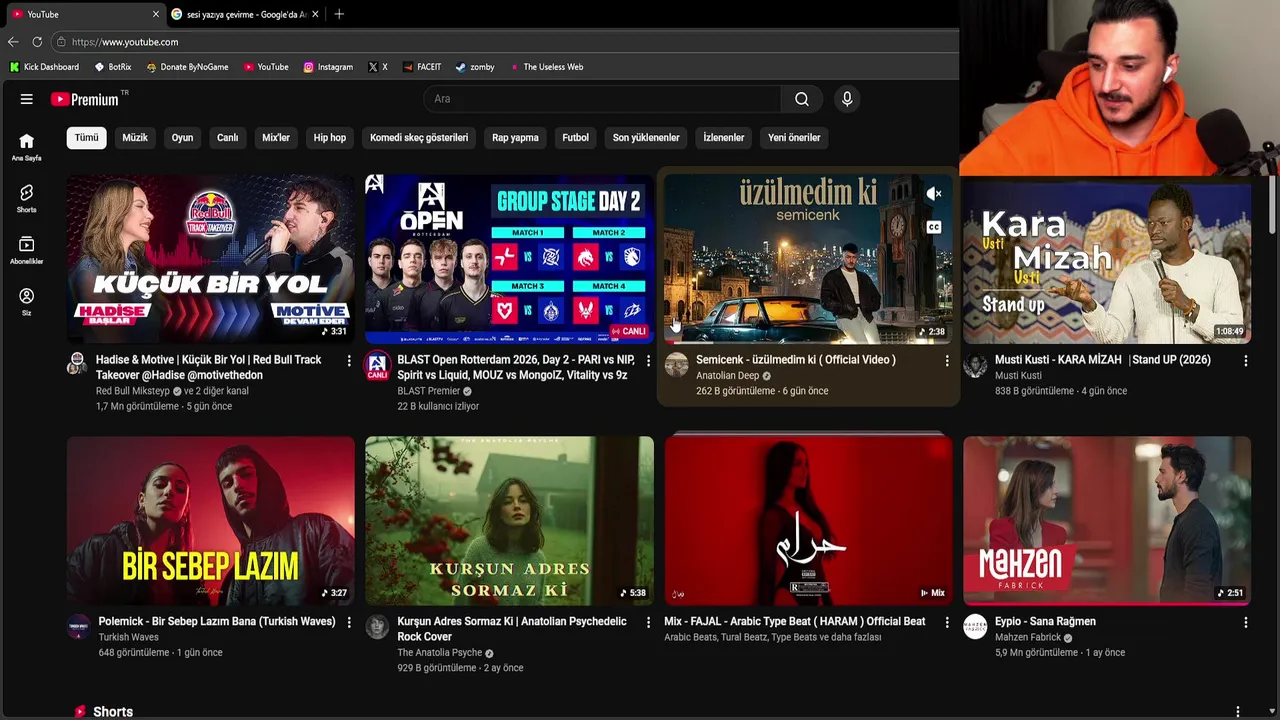Open Donate ByNoGame bookmark

click(x=187, y=67)
